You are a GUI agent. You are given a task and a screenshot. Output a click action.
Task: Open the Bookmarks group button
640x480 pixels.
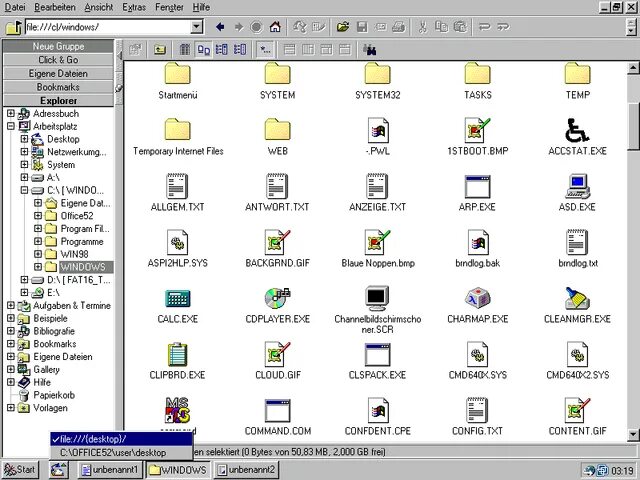point(58,87)
